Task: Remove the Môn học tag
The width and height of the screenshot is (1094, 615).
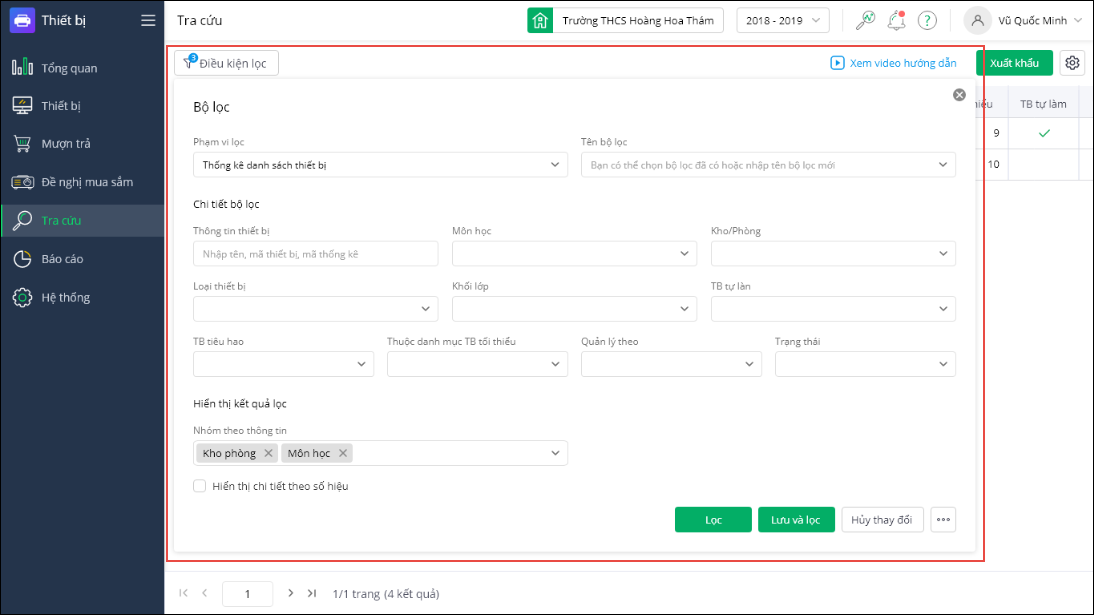Action: point(343,453)
